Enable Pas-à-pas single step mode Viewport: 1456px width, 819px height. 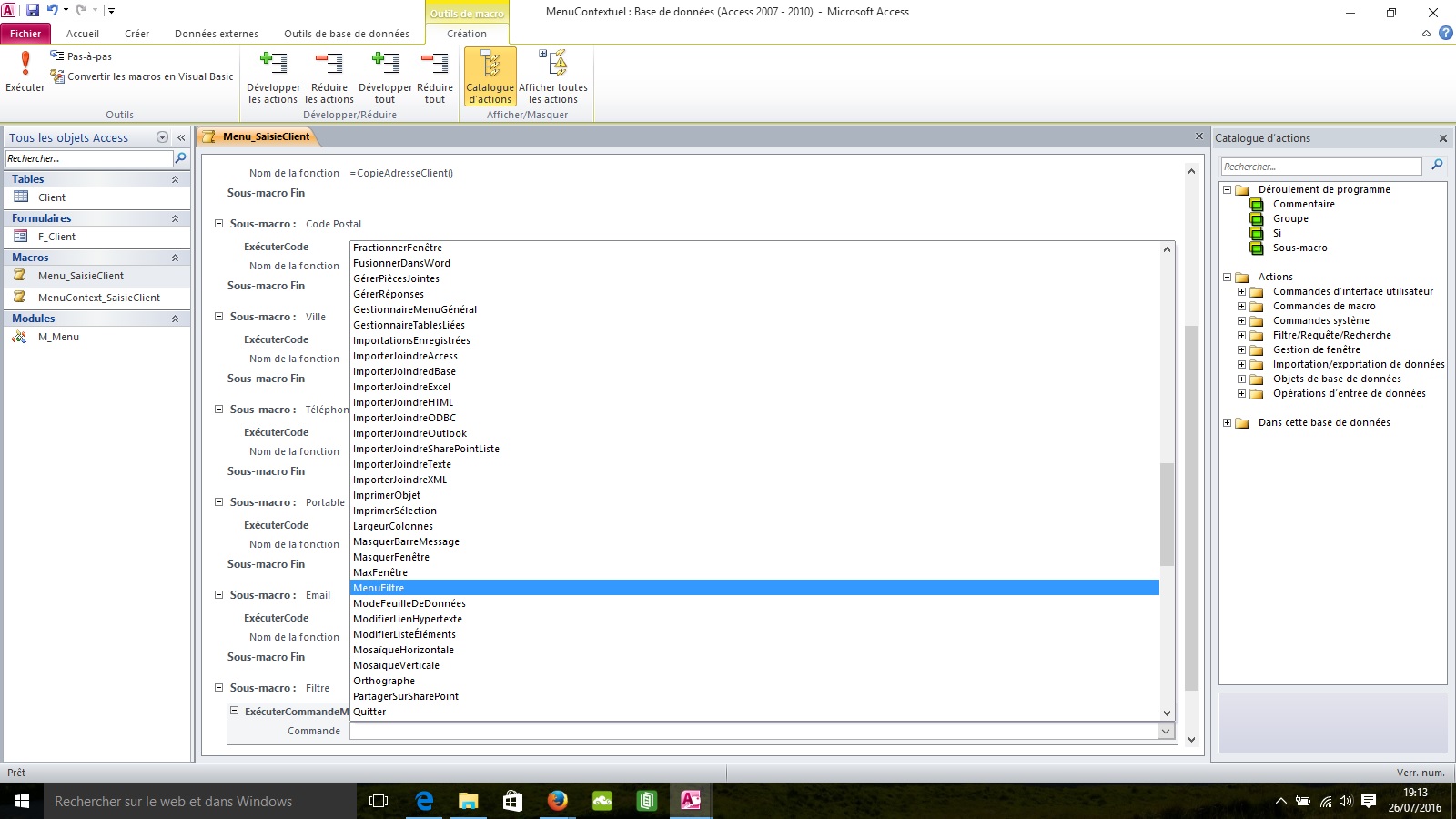click(x=81, y=56)
